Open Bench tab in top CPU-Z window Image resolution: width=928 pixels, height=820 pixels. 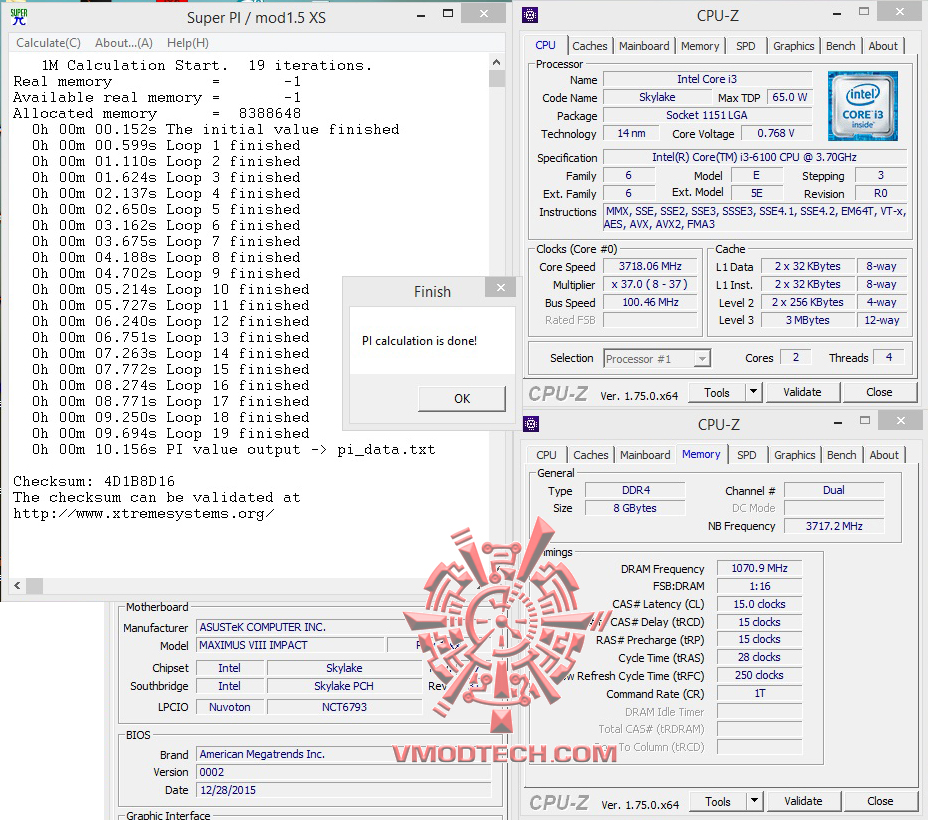840,46
